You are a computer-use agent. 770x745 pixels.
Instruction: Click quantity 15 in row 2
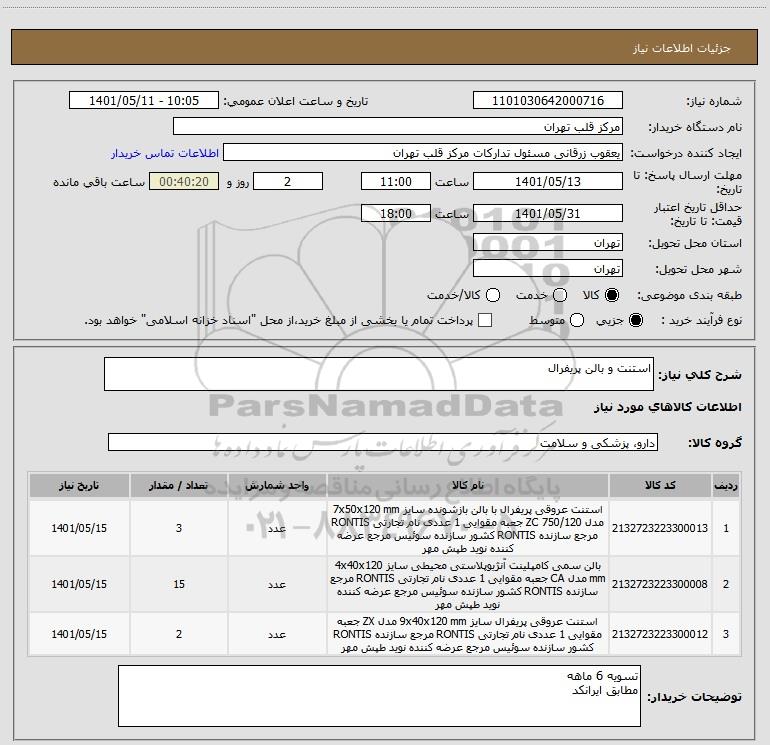(179, 584)
